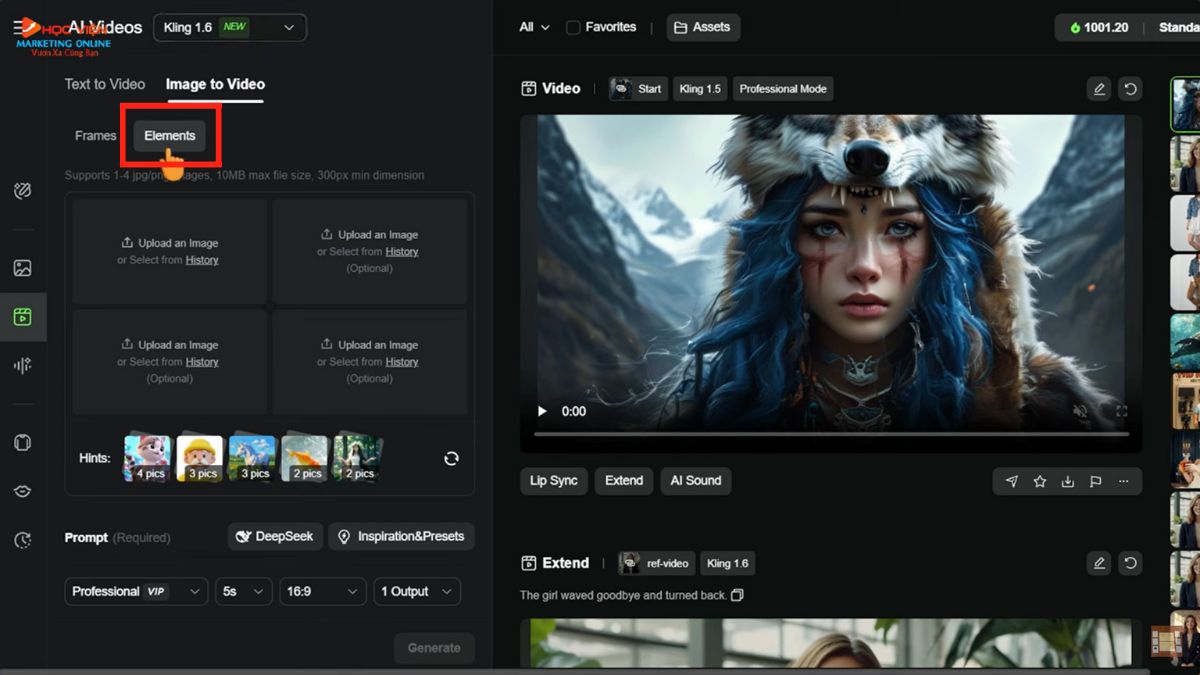Play the wolf-girl video
This screenshot has width=1200, height=675.
542,411
